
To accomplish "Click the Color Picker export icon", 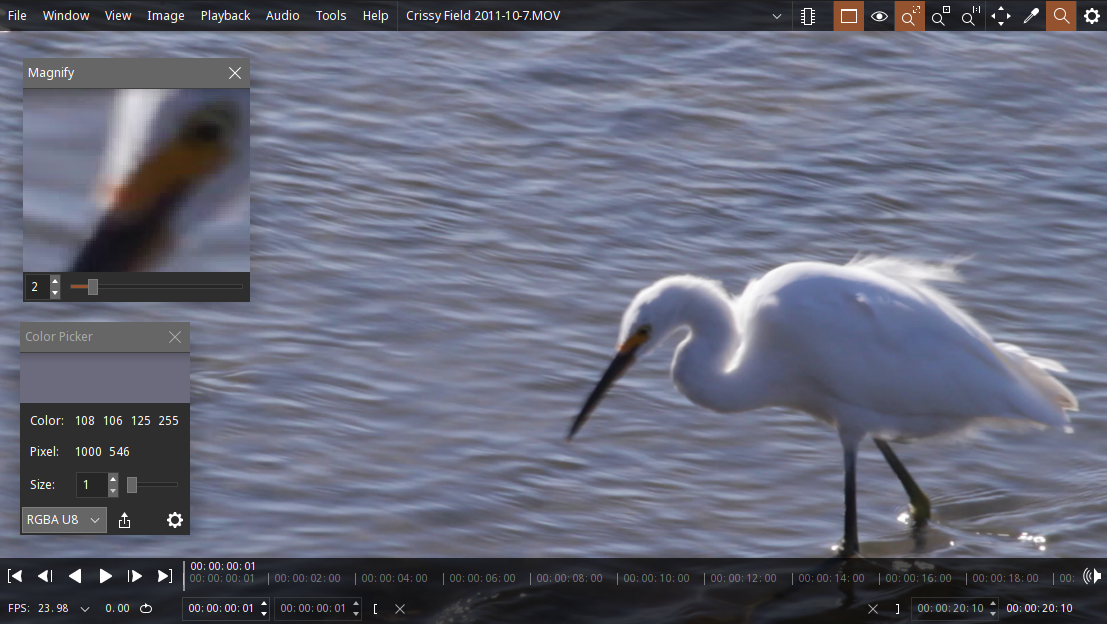I will [x=124, y=520].
